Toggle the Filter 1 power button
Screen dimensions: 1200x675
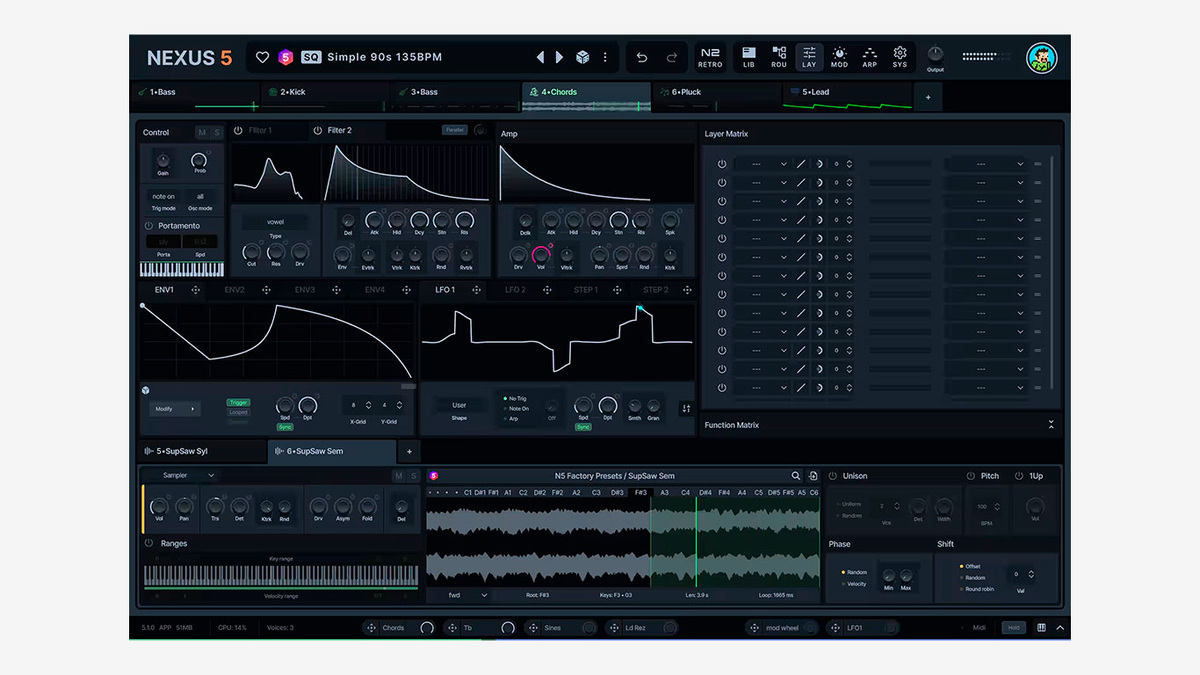238,131
